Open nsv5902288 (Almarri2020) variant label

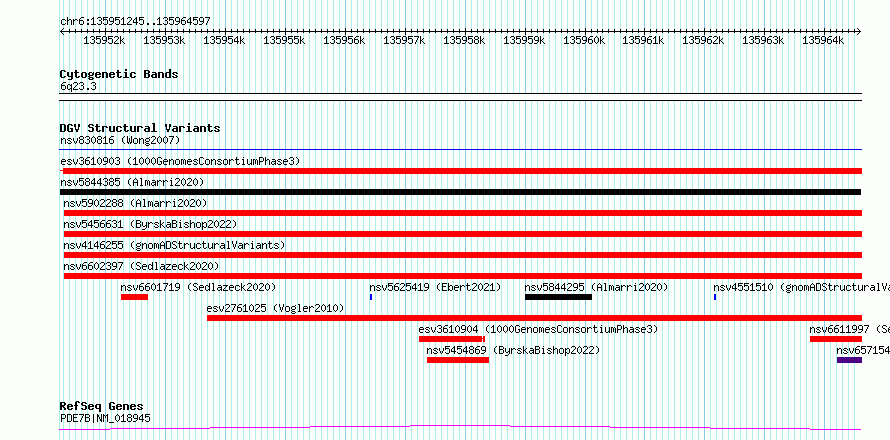pyautogui.click(x=135, y=203)
